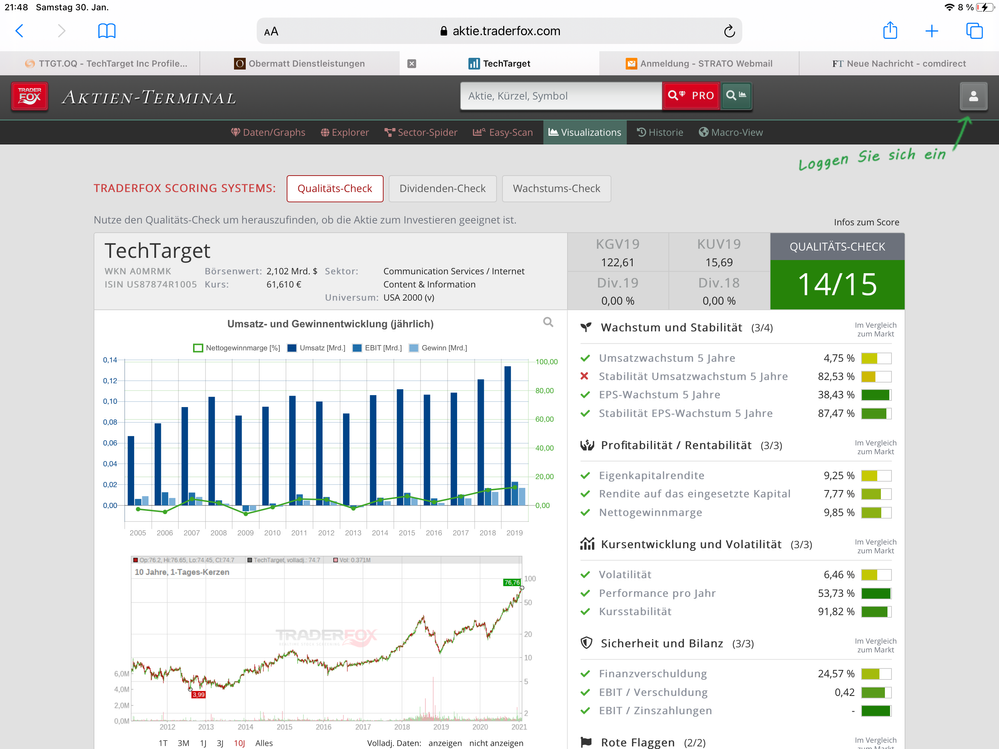Tap the Safari share icon
Image resolution: width=999 pixels, height=749 pixels.
(x=889, y=31)
